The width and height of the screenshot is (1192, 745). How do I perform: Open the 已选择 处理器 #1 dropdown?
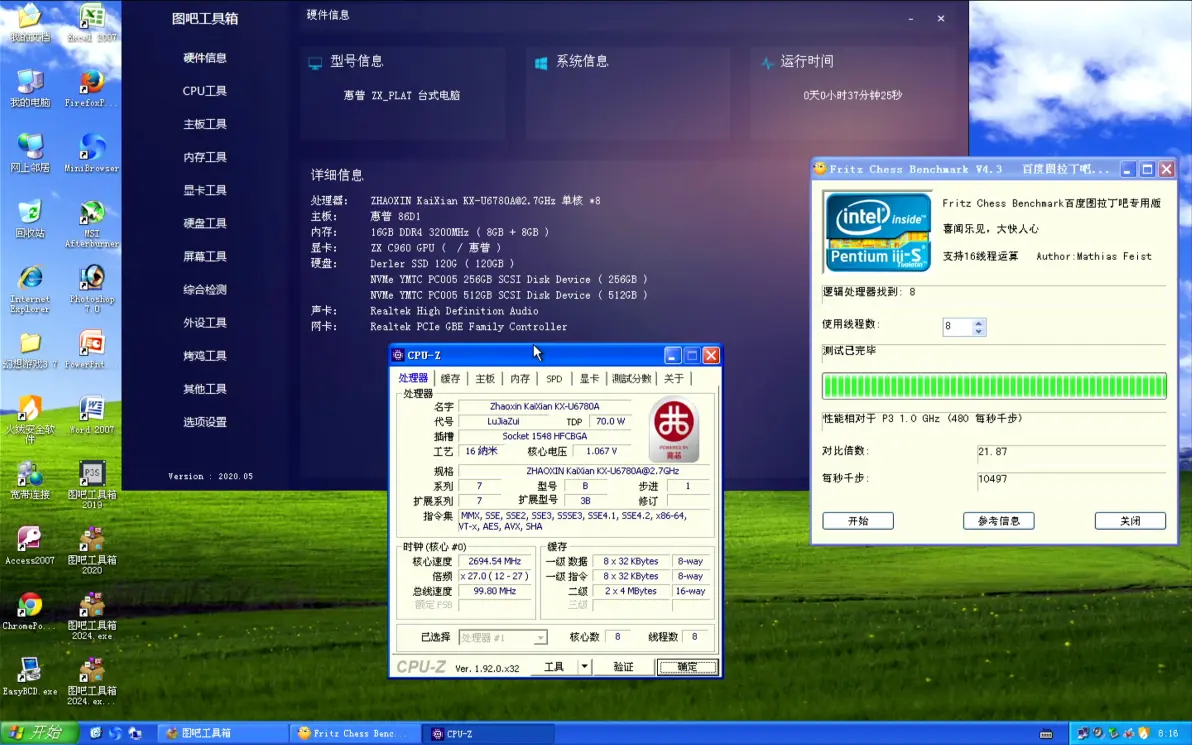[502, 638]
